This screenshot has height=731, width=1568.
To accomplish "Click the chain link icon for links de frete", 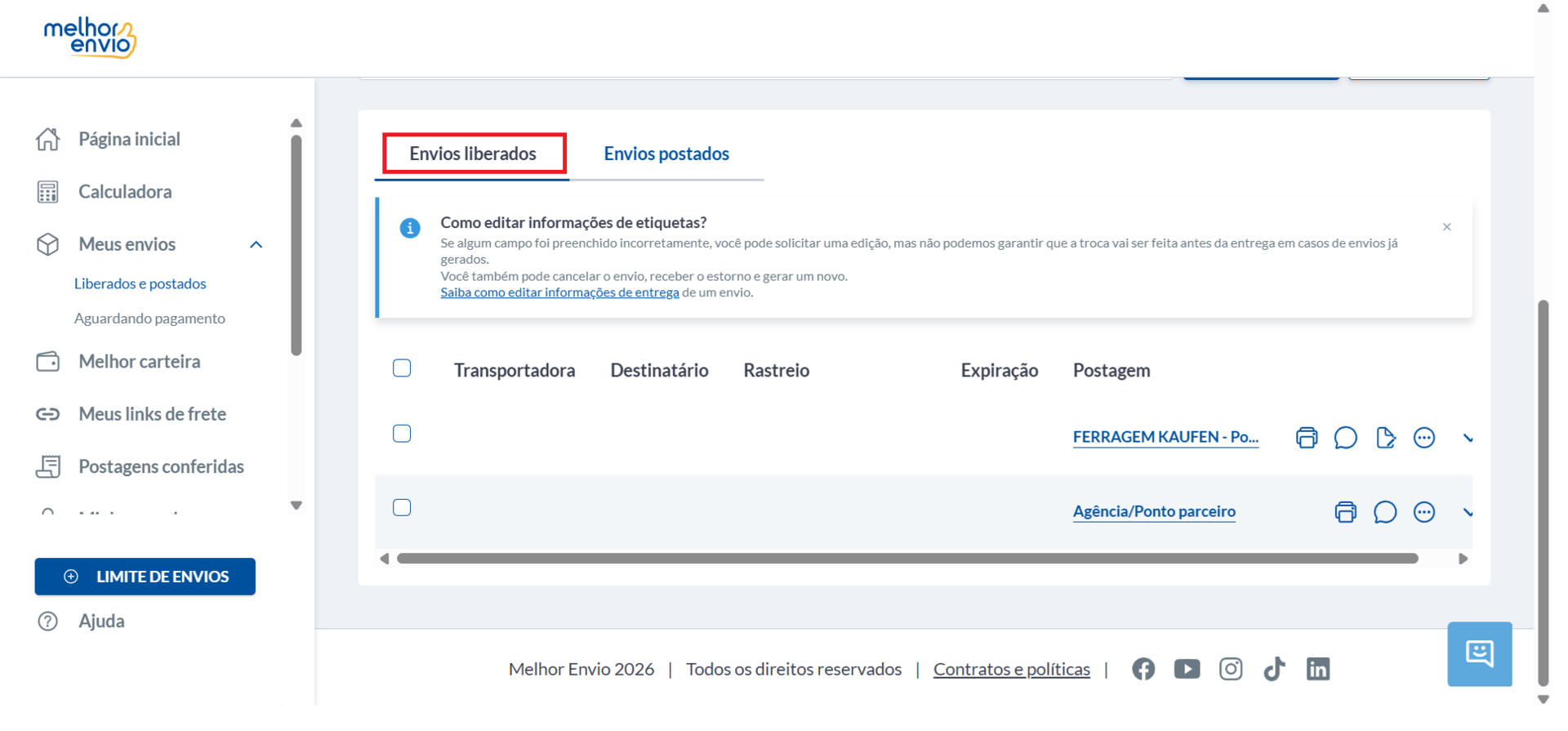I will point(47,414).
